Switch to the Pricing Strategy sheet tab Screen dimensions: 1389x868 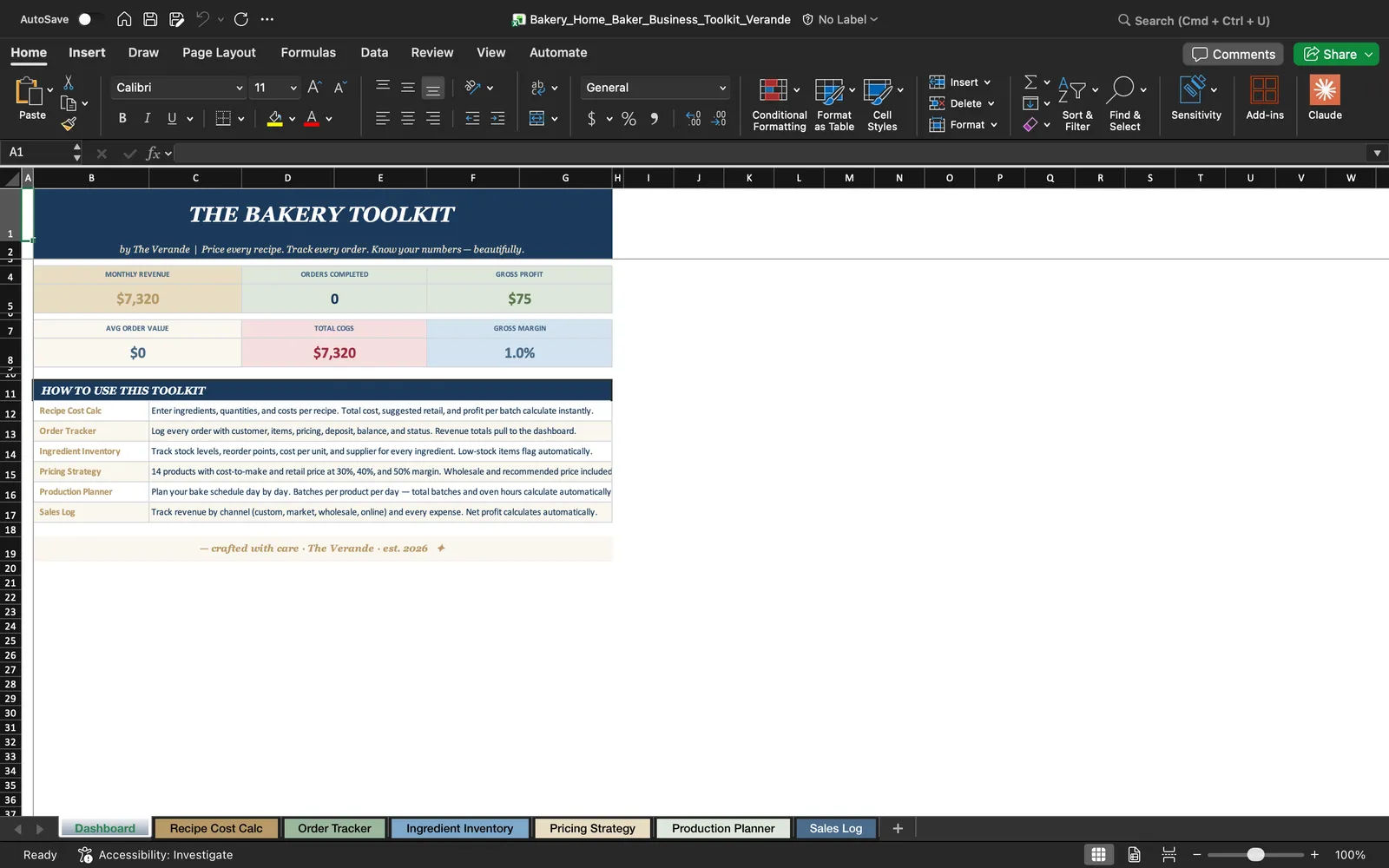coord(592,828)
